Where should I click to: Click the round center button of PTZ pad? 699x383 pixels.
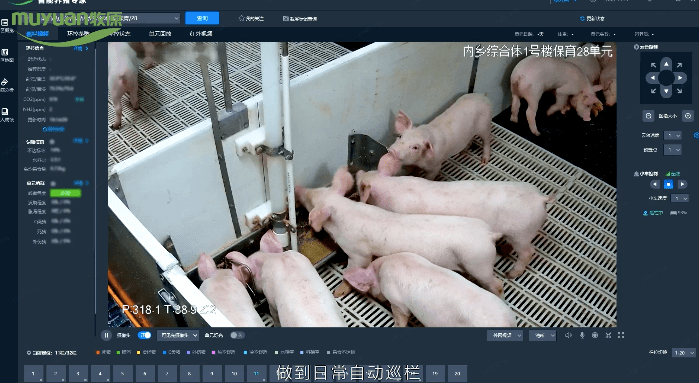[666, 78]
